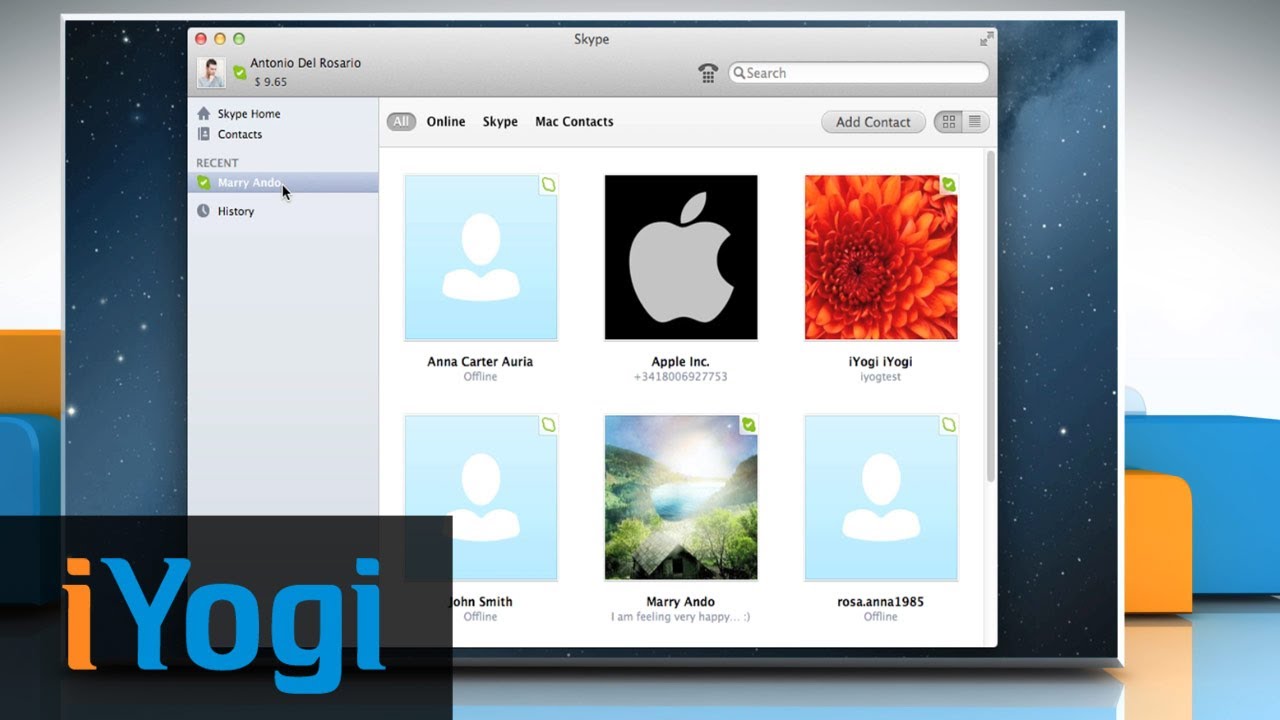The height and width of the screenshot is (720, 1280).
Task: Click Marry Ando's green status icon in Recent
Action: tap(204, 182)
